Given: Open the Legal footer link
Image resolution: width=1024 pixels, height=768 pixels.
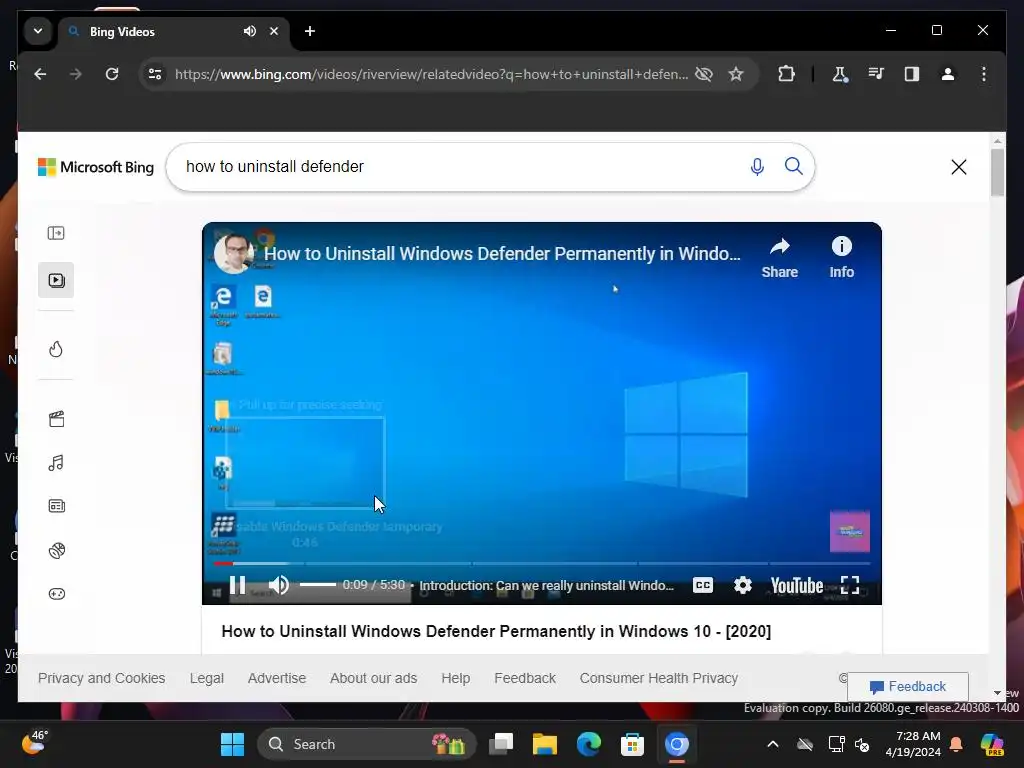Looking at the screenshot, I should [x=206, y=678].
